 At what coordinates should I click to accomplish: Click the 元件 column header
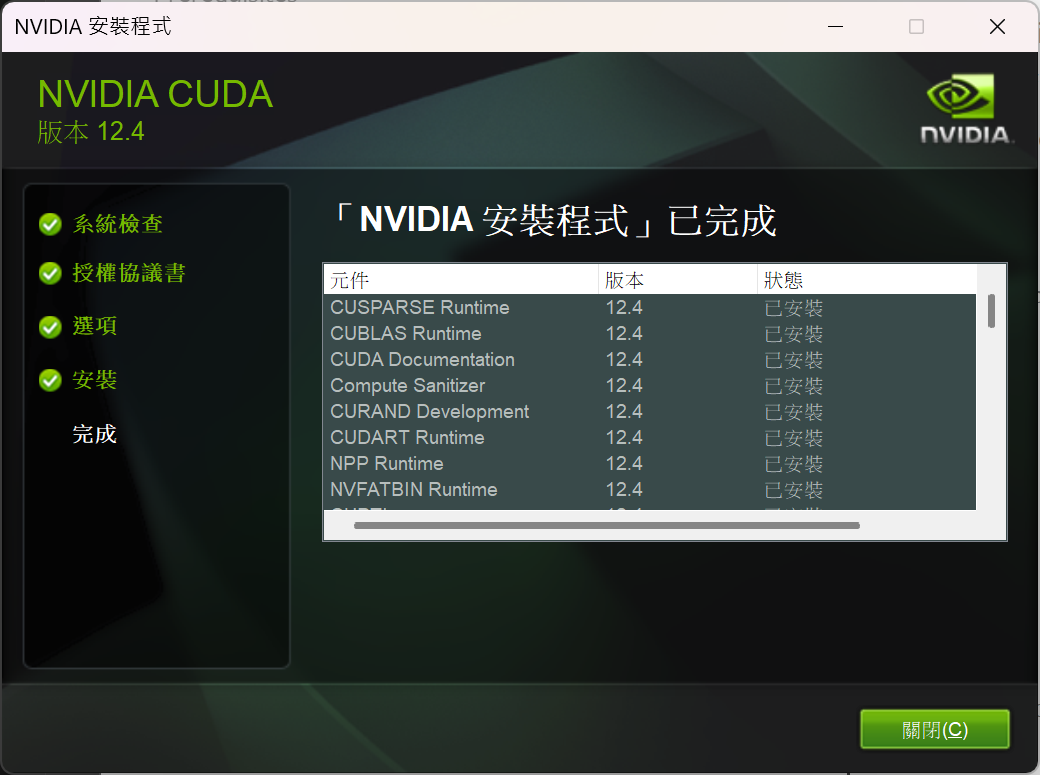(x=348, y=280)
